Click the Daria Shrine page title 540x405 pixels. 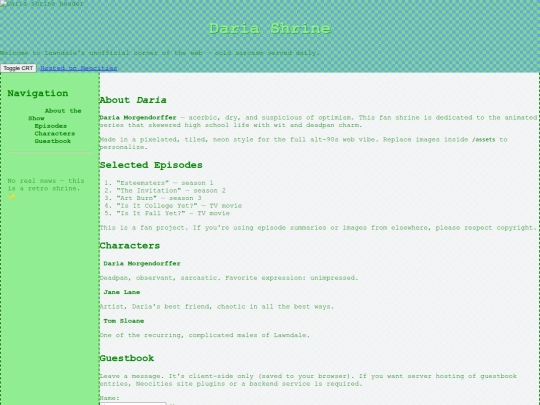click(x=270, y=28)
